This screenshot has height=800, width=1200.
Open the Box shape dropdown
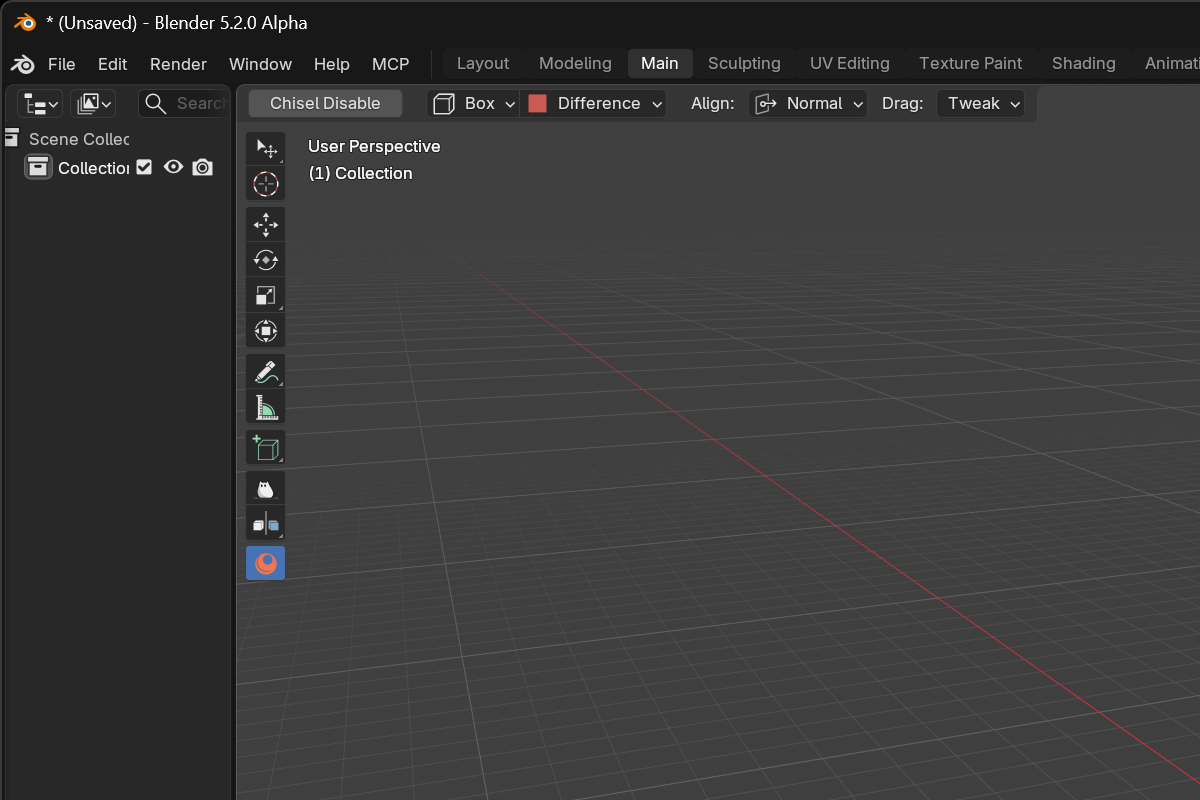click(473, 103)
